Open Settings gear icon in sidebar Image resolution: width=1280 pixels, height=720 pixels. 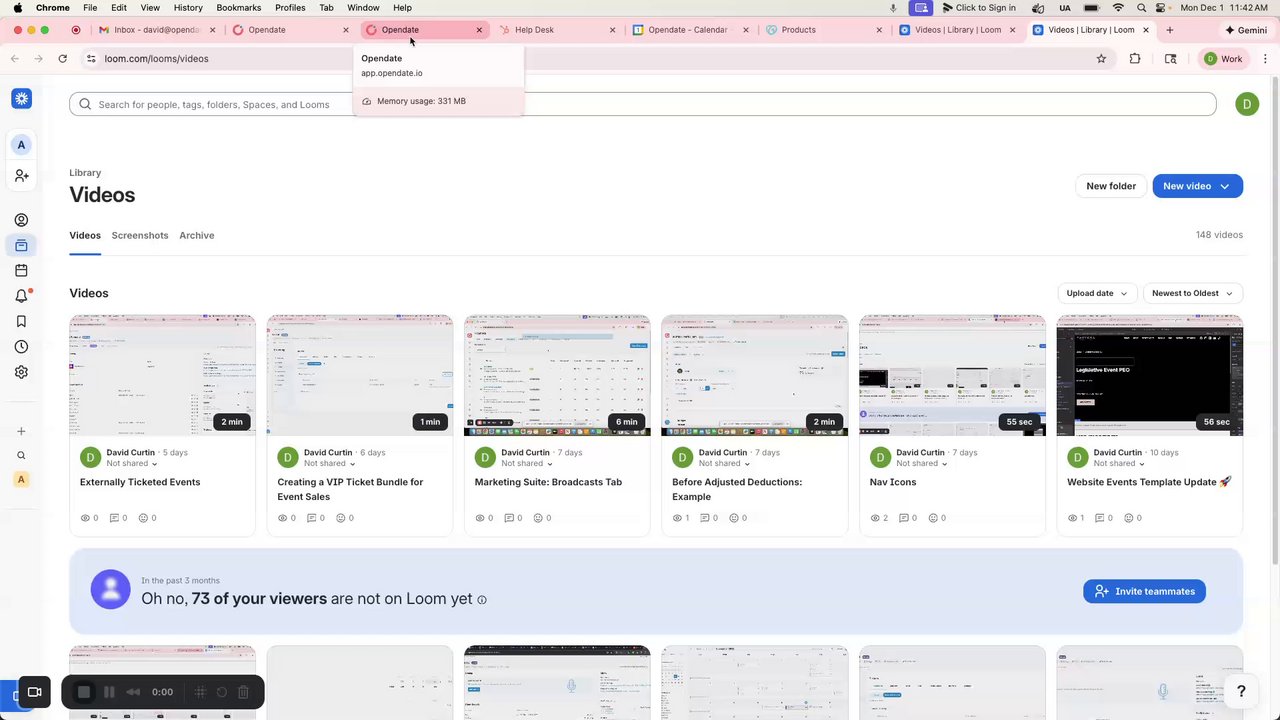coord(21,372)
